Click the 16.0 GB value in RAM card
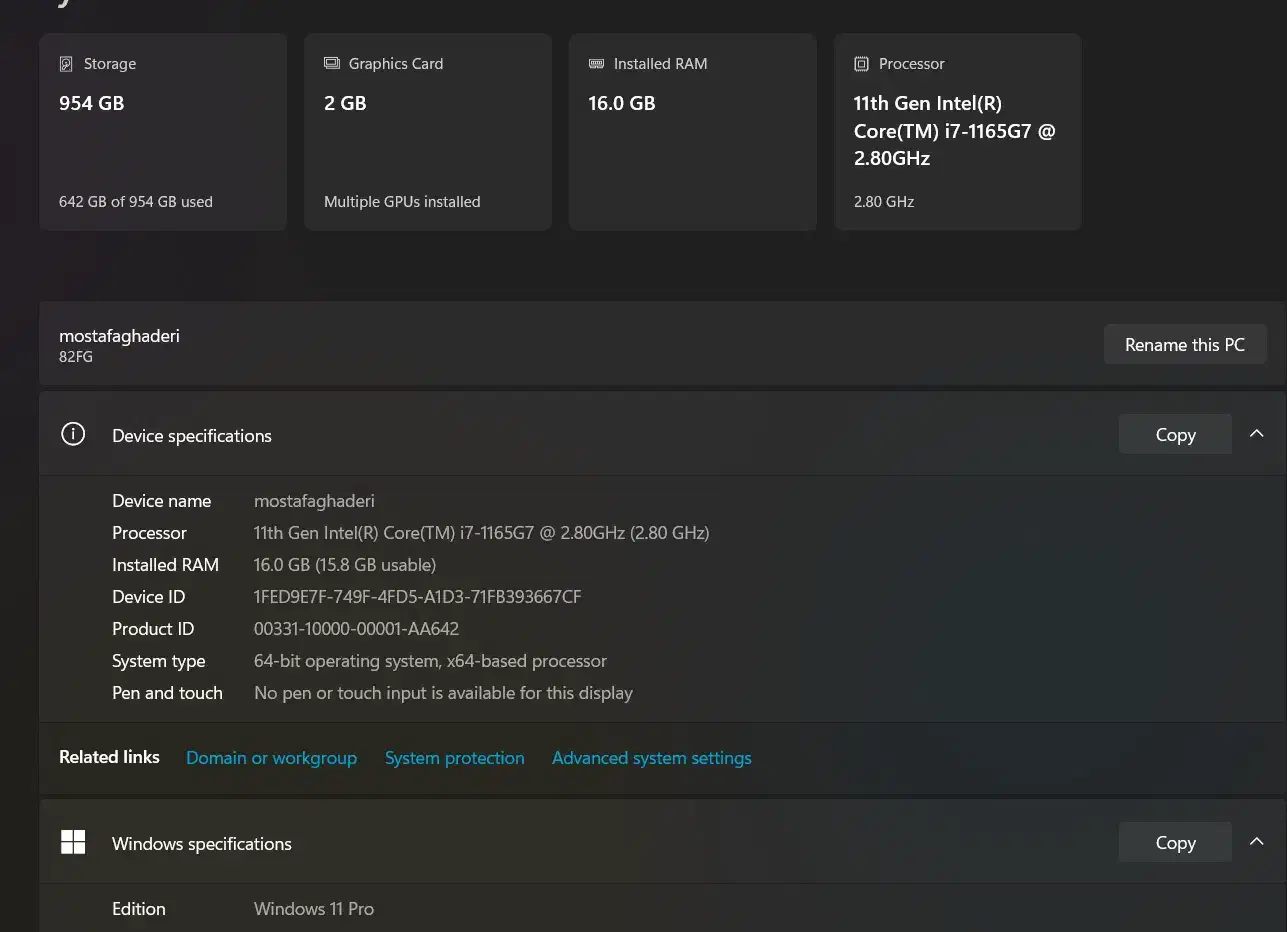Screen dimensions: 1287x932 pyautogui.click(x=622, y=103)
